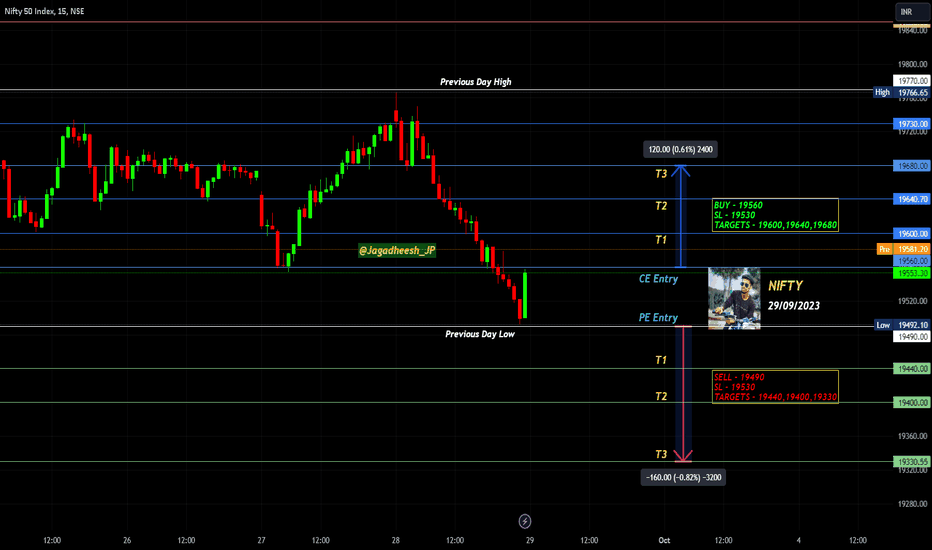Click the lightning bolt event icon
932x550 pixels.
pyautogui.click(x=525, y=521)
